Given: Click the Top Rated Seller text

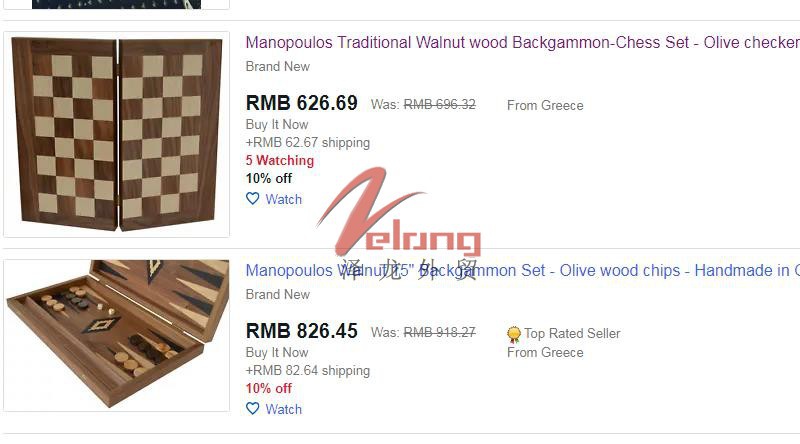Looking at the screenshot, I should point(572,333).
